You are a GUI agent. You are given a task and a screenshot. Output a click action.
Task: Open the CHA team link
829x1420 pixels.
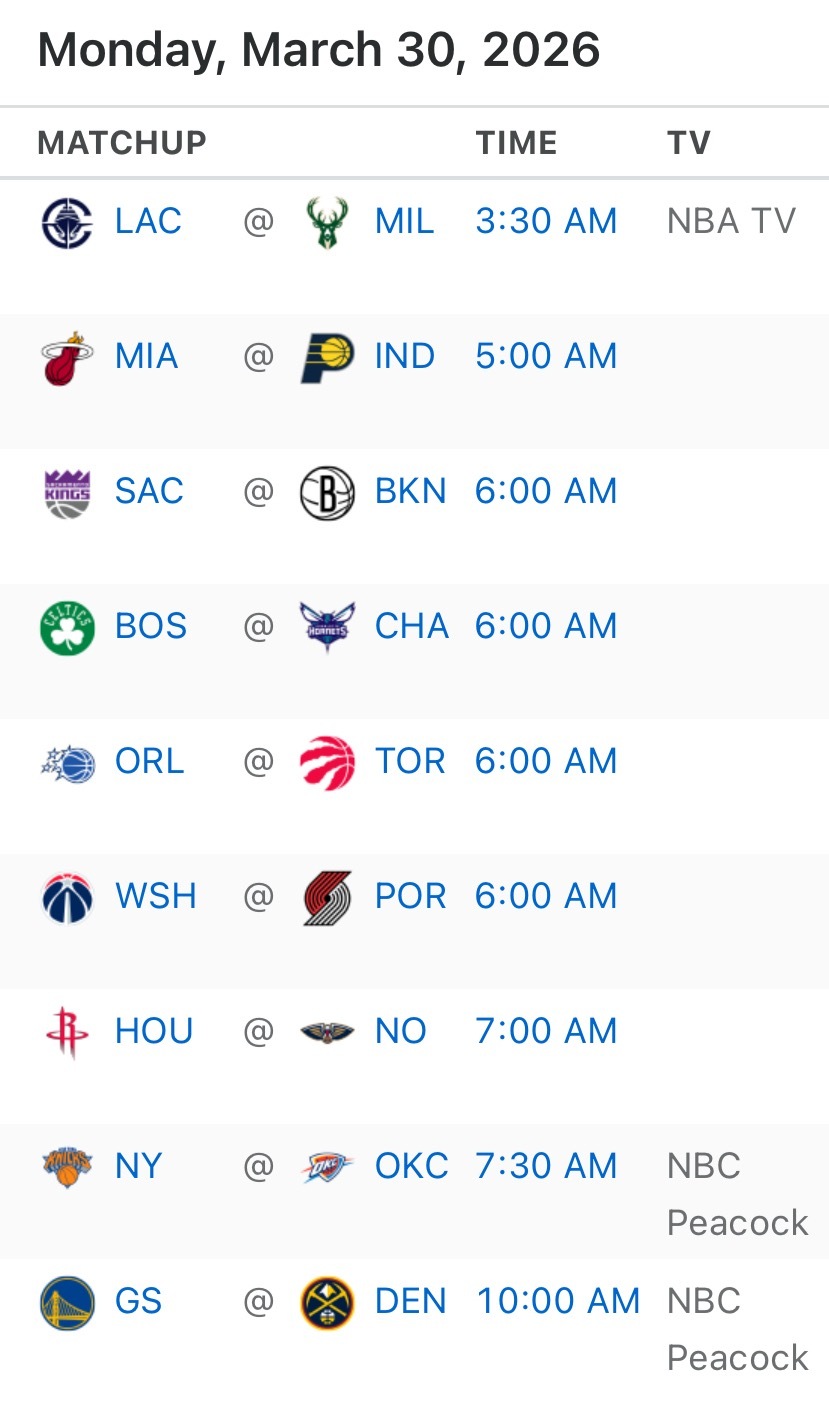[411, 626]
